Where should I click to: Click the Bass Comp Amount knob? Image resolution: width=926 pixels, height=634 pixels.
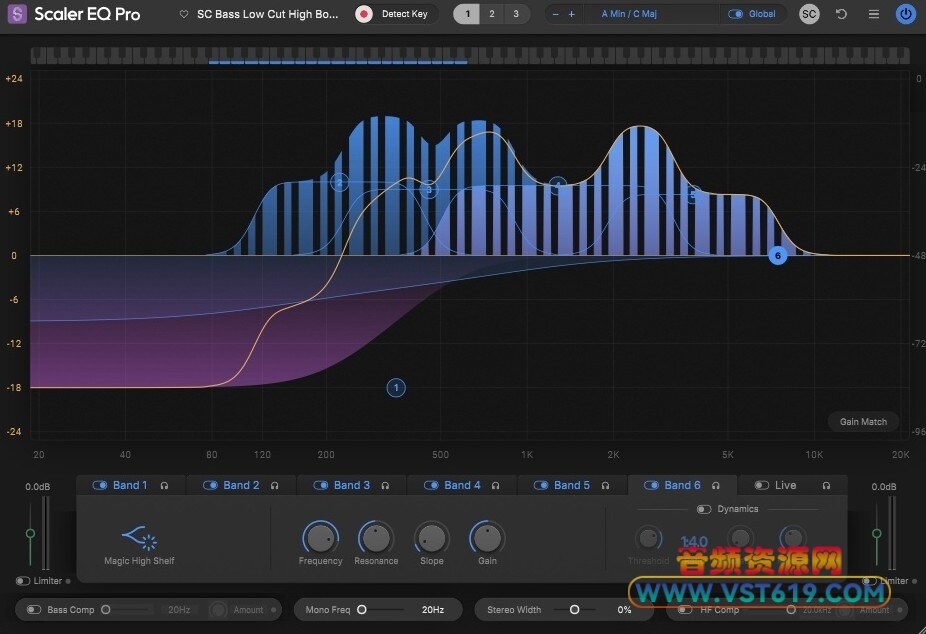(219, 610)
